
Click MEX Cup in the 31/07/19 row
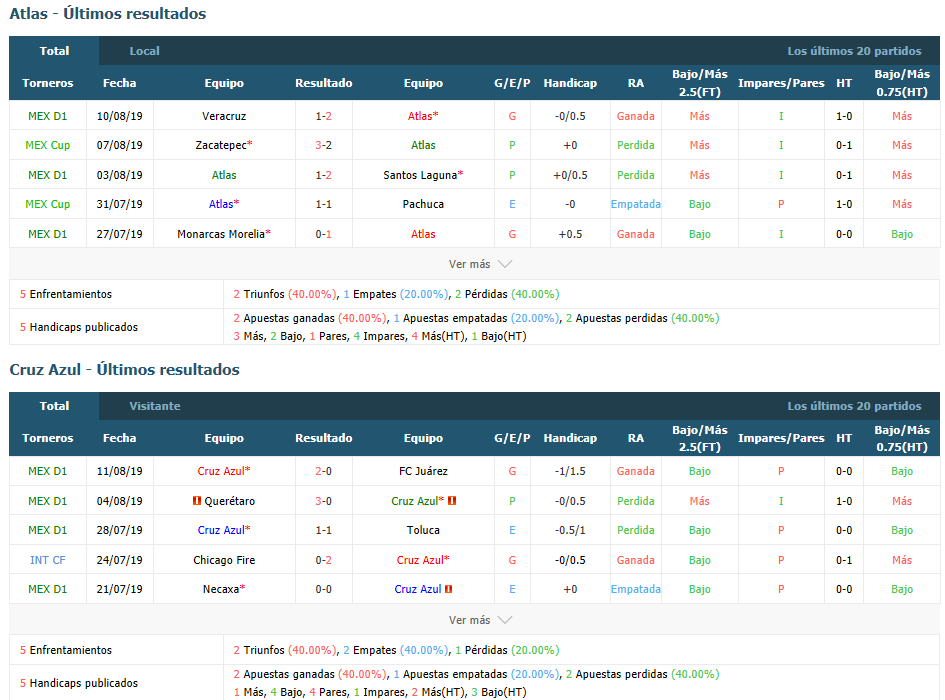(48, 204)
